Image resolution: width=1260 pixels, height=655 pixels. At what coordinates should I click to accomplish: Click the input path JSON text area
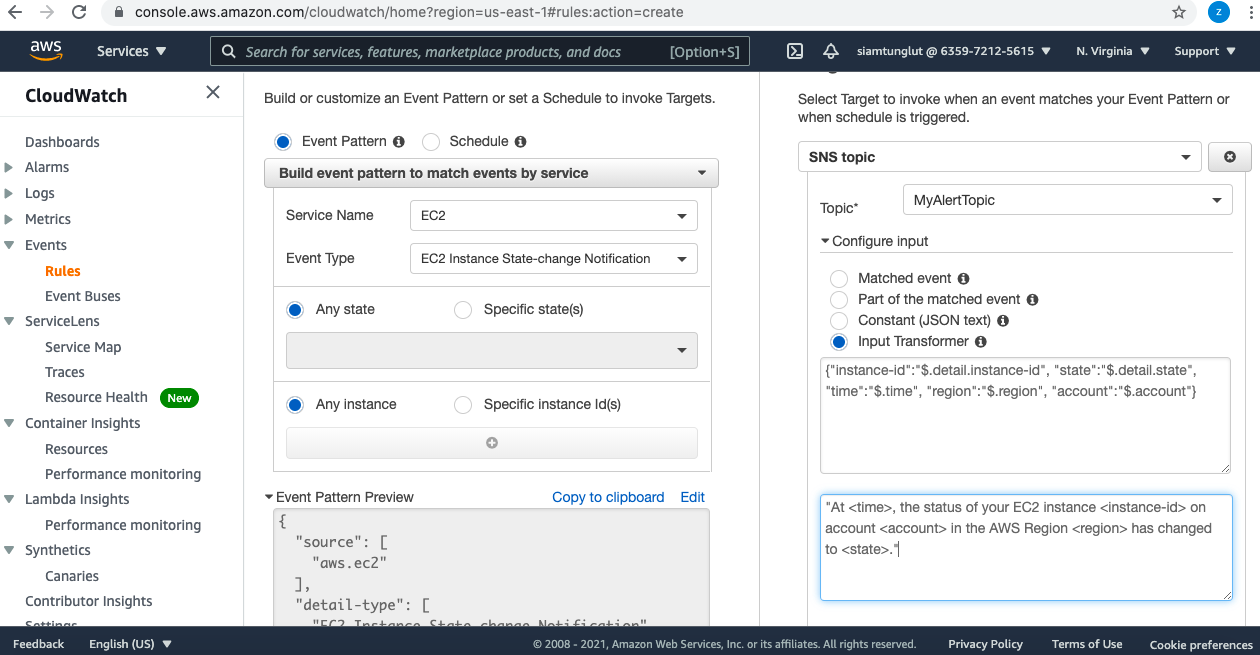tap(1025, 415)
